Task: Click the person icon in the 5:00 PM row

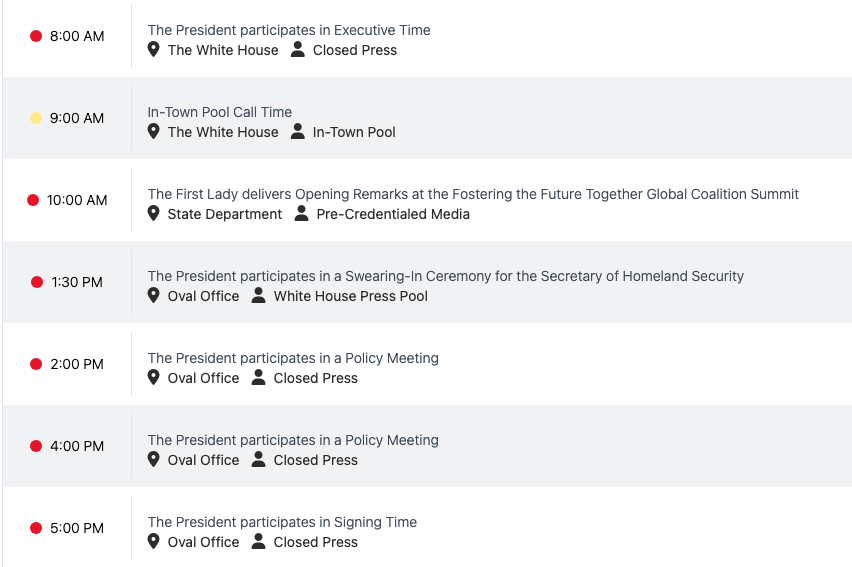Action: (x=259, y=541)
